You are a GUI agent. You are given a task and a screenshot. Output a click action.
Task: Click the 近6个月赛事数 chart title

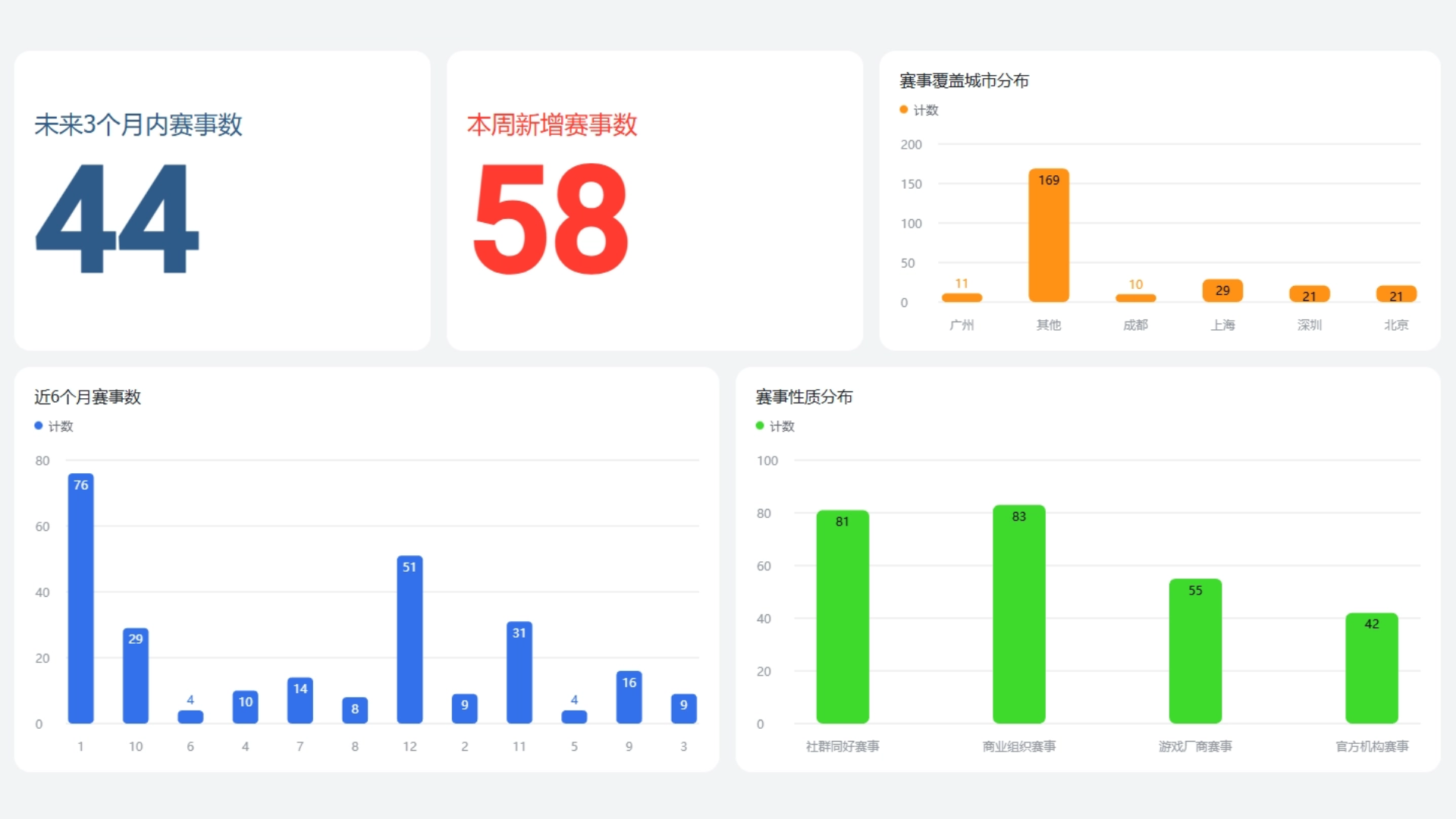(x=87, y=397)
